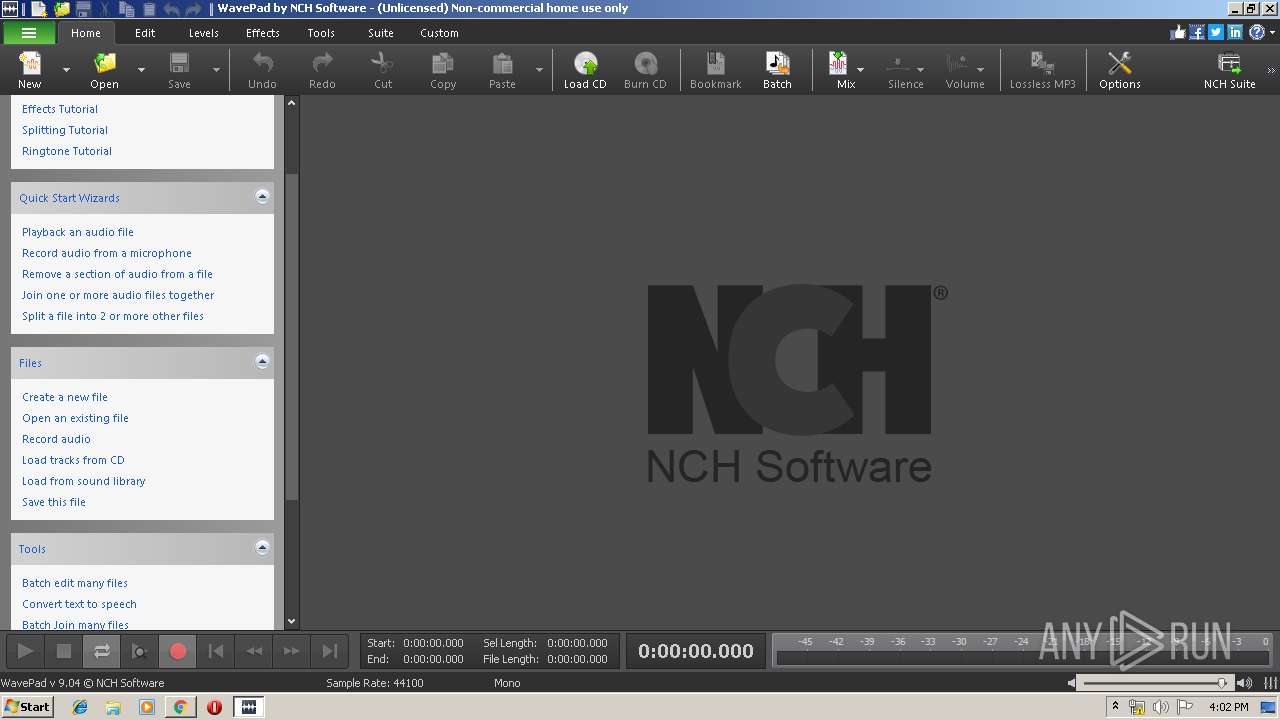Click the Twitter share icon
The width and height of the screenshot is (1280, 720).
coord(1216,32)
